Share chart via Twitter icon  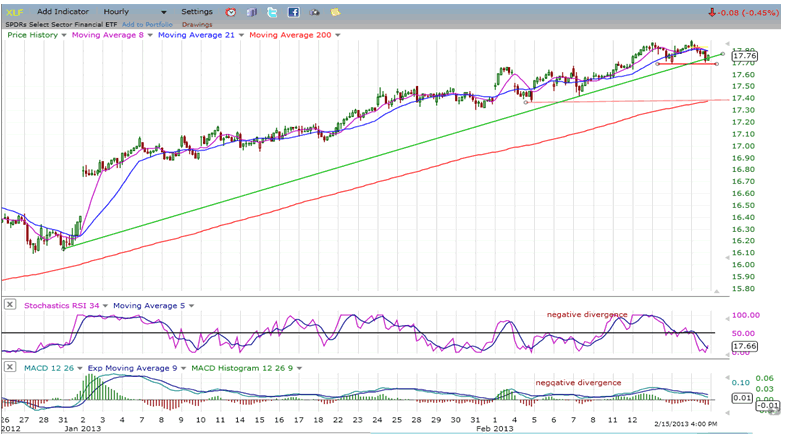[271, 12]
